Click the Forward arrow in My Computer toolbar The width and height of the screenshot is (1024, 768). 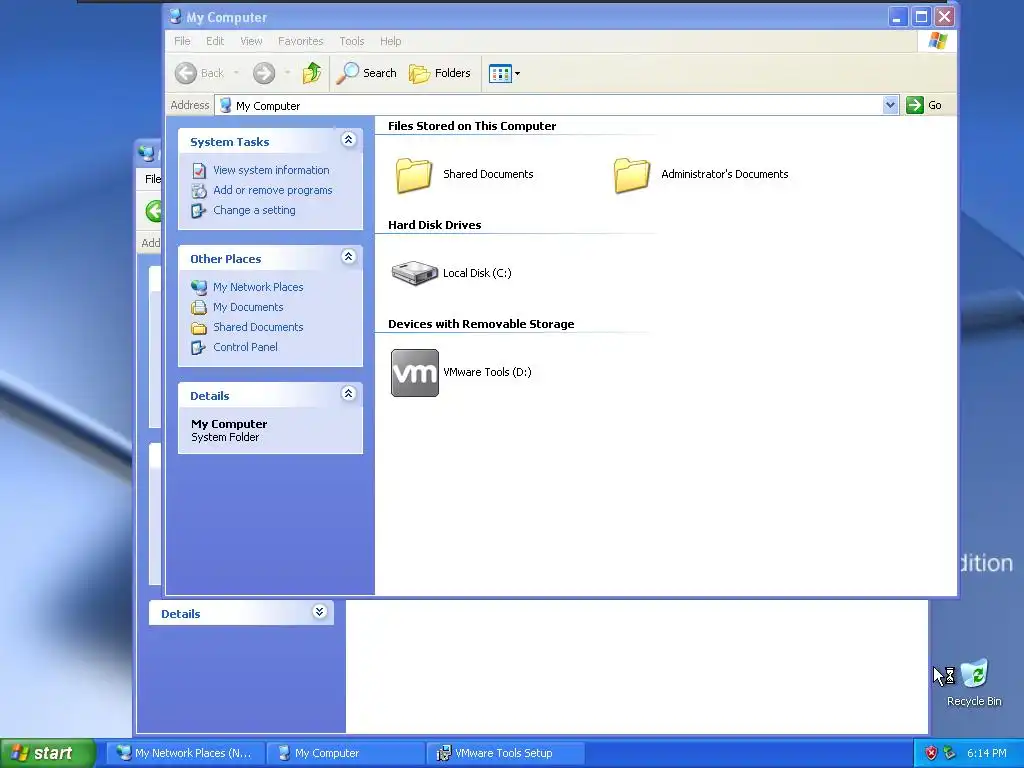pos(264,73)
